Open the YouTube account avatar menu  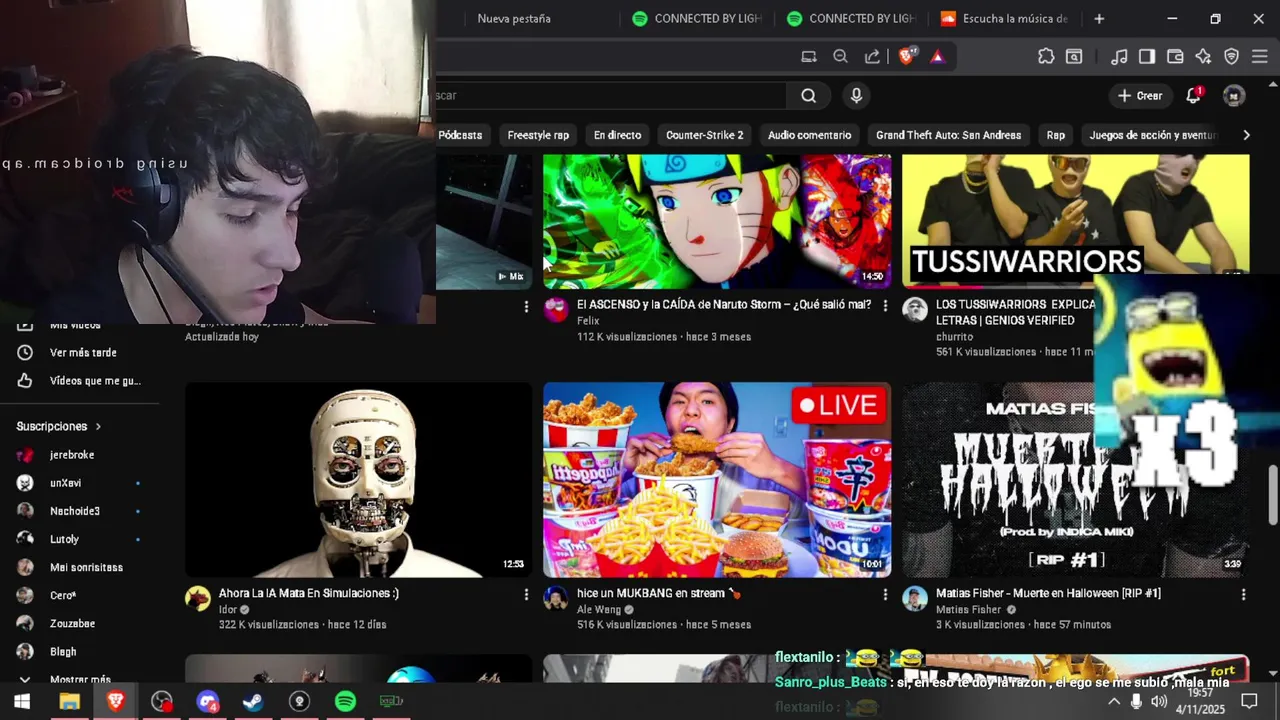pyautogui.click(x=1234, y=96)
